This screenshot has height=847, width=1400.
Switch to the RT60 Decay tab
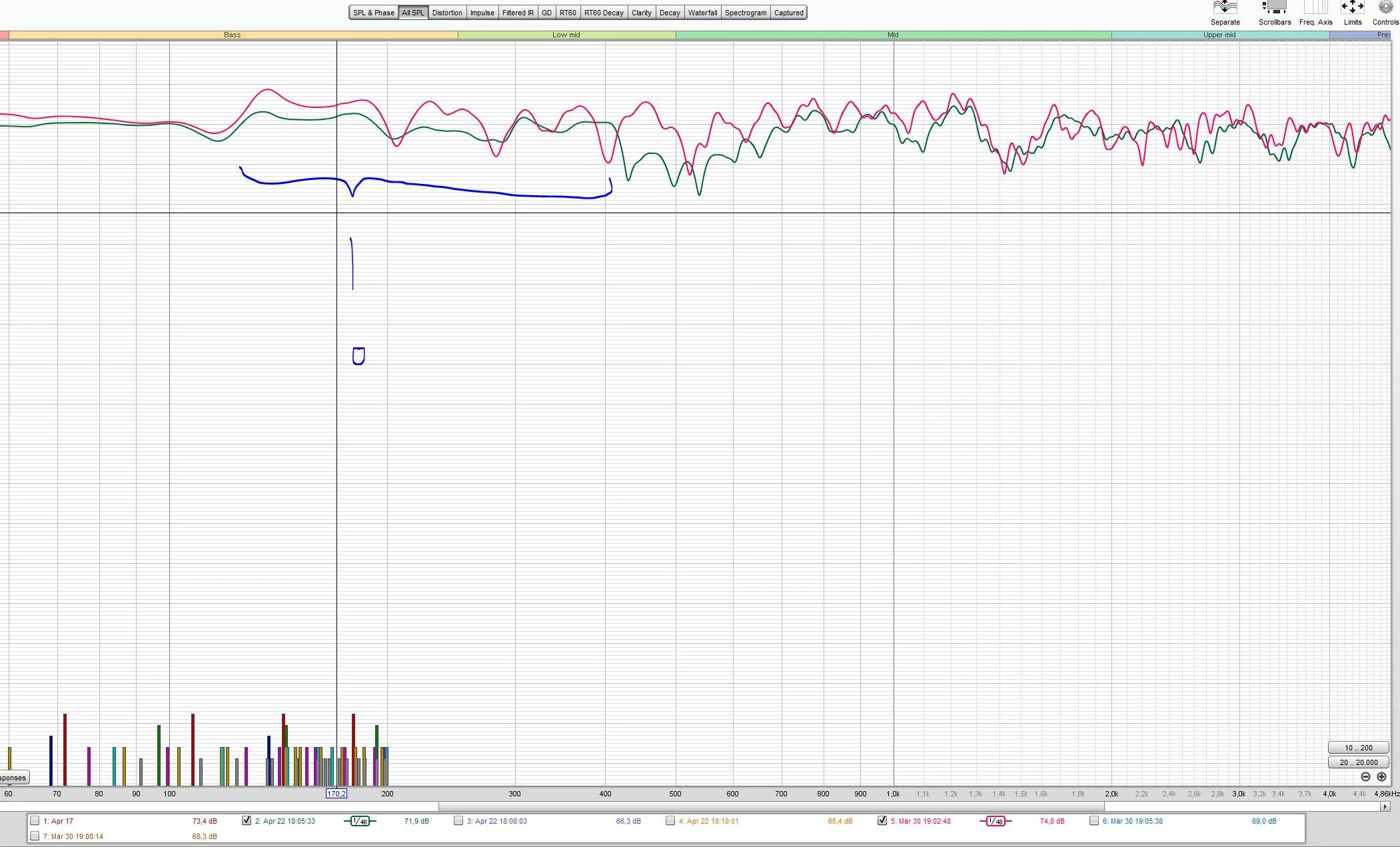tap(604, 13)
